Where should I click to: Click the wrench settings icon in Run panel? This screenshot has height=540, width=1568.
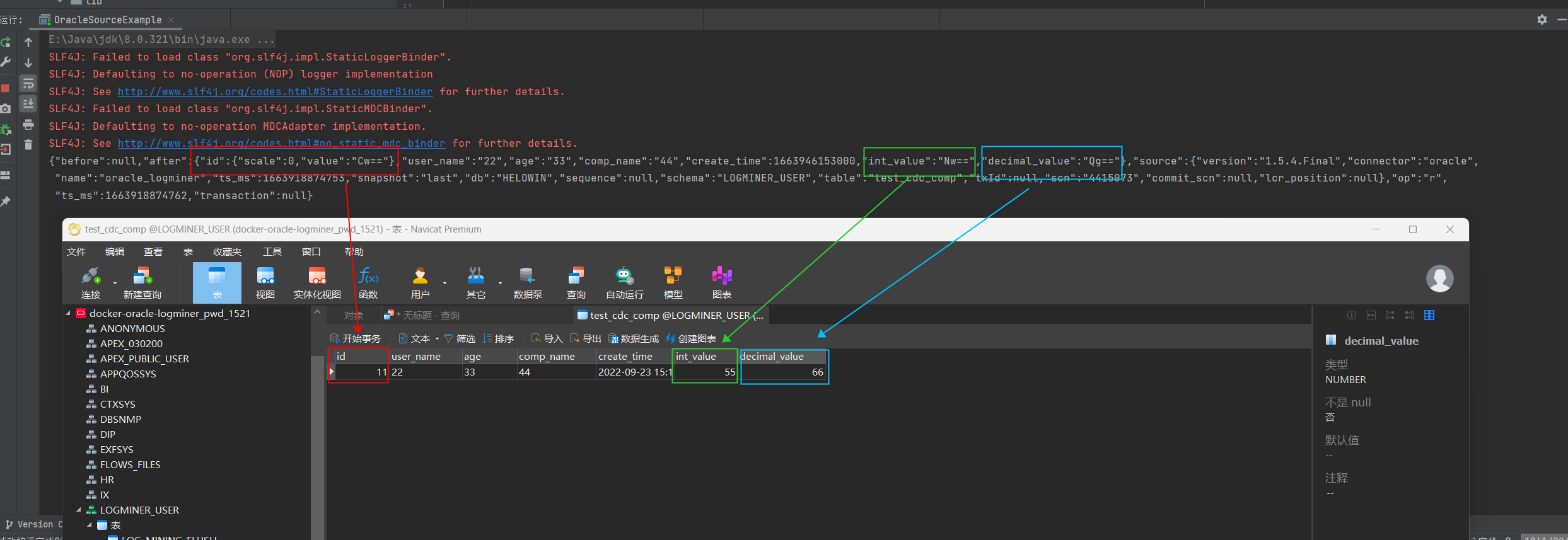(6, 62)
